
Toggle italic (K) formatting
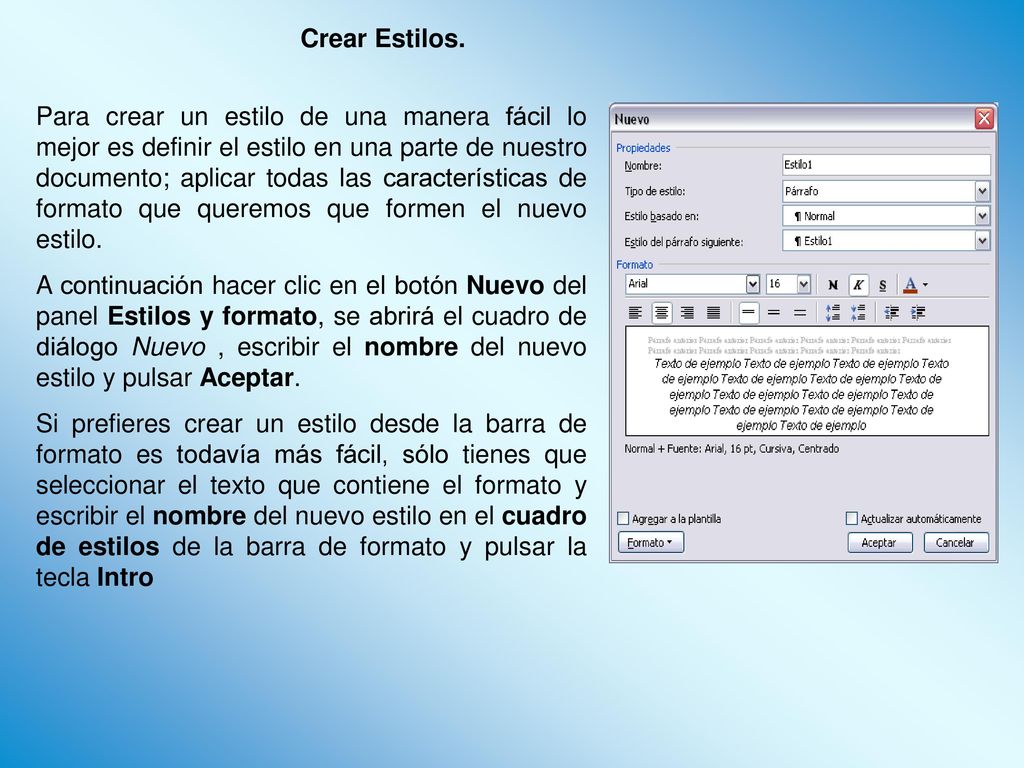[x=858, y=285]
